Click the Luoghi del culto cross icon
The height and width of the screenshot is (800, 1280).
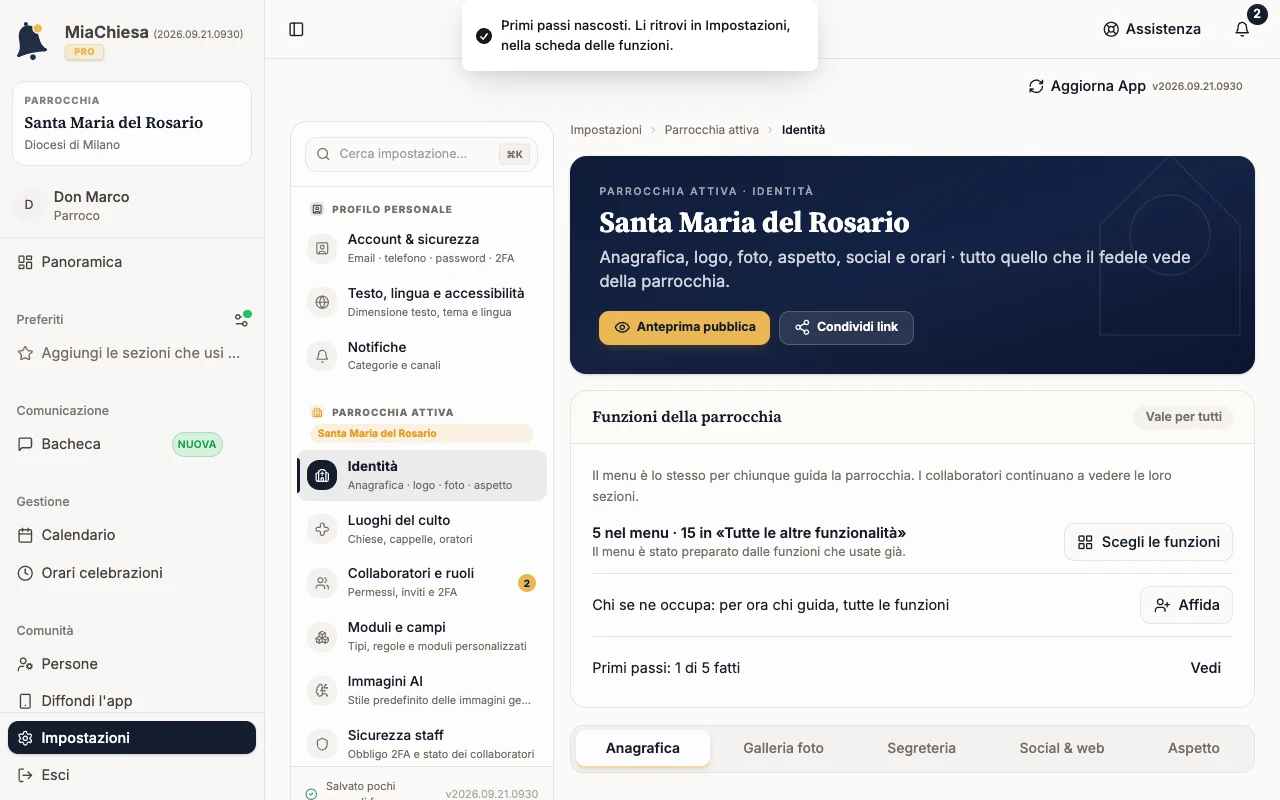click(322, 529)
